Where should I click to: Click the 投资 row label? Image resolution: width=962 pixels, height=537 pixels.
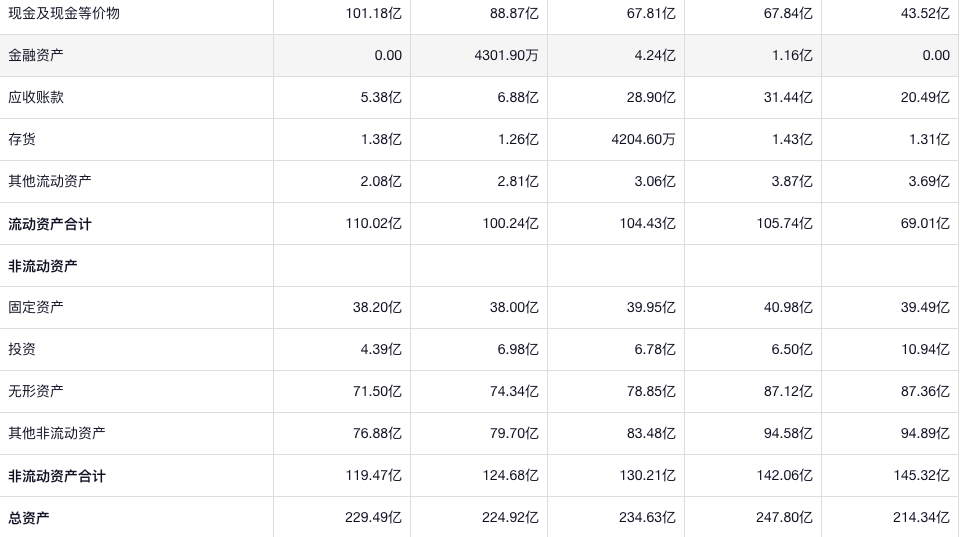pos(22,350)
